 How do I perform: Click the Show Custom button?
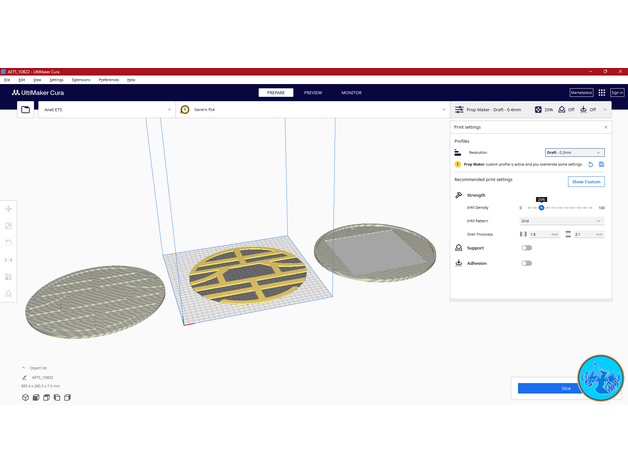coord(586,182)
